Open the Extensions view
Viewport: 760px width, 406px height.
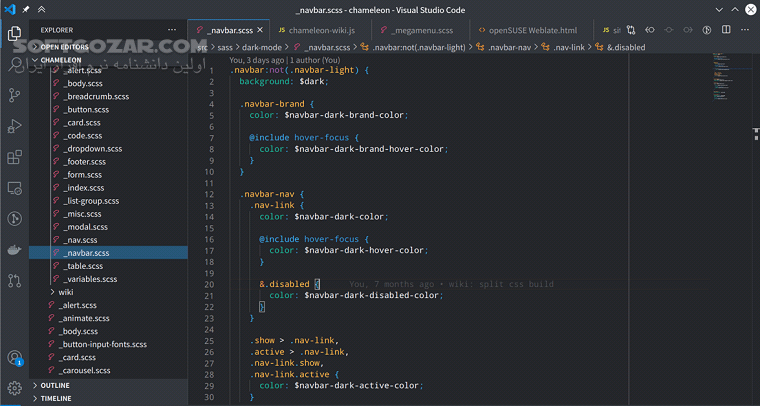(x=15, y=157)
